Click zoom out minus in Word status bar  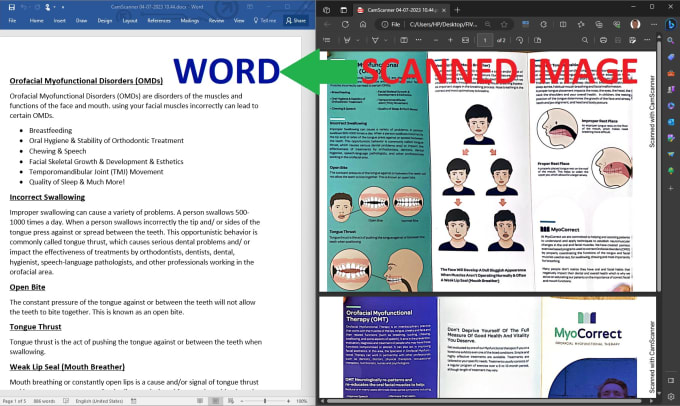coord(242,401)
